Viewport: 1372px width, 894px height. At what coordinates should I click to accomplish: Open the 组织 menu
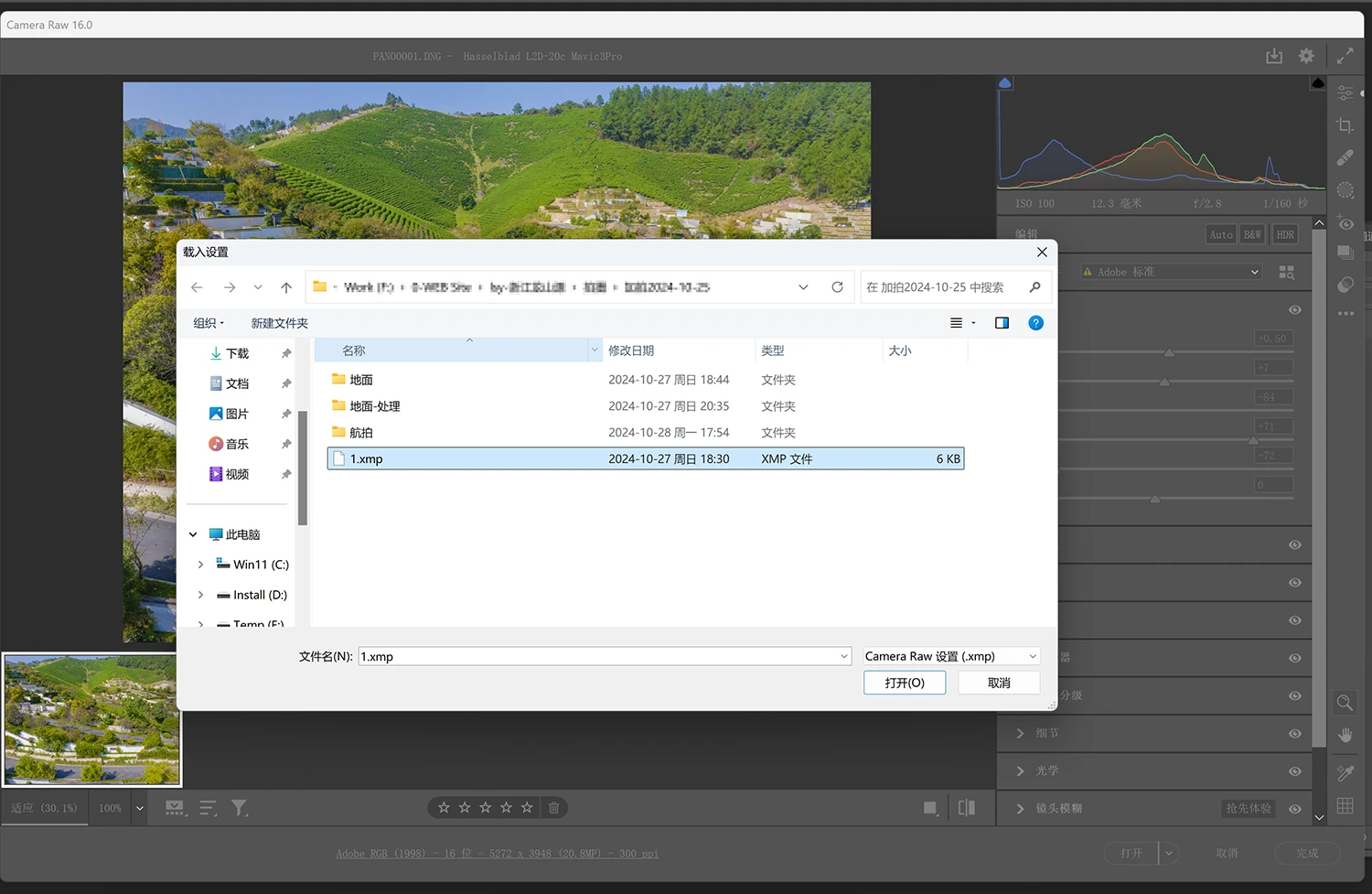[209, 323]
